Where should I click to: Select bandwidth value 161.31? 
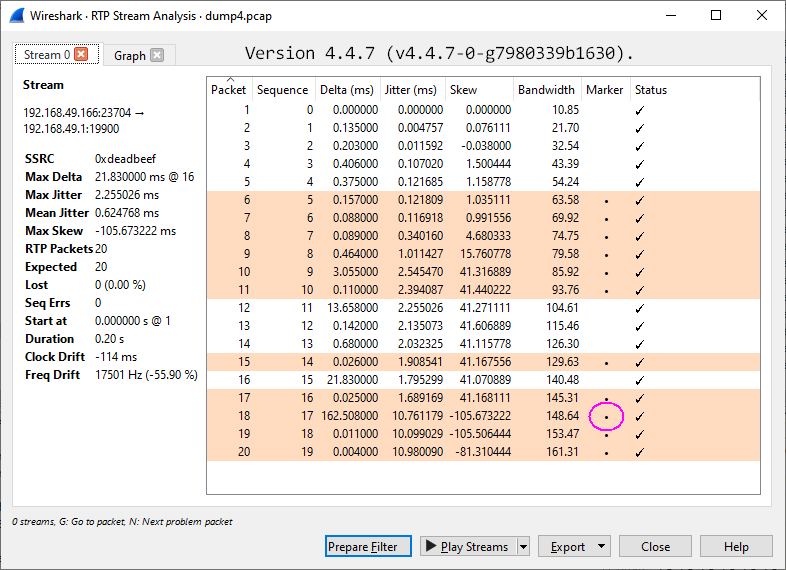(x=562, y=452)
